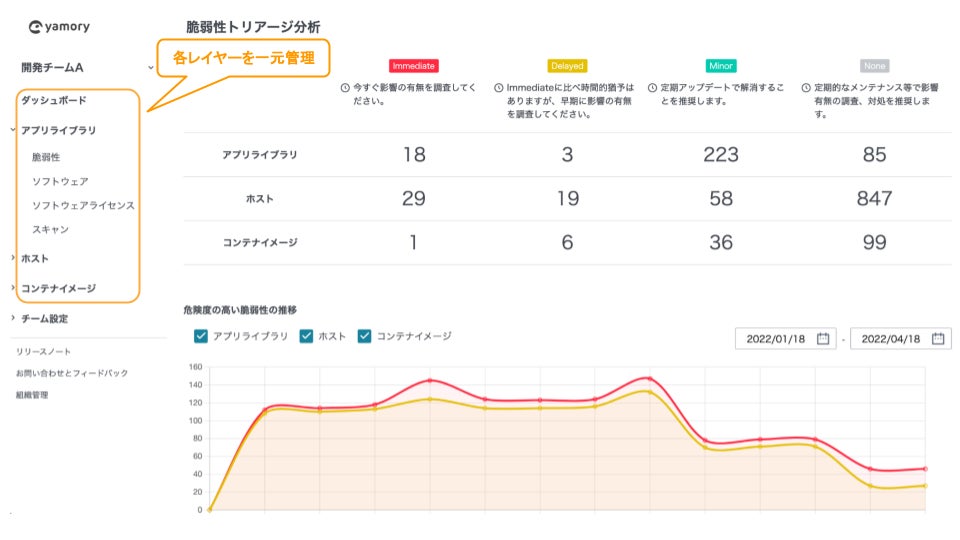
Task: Uncheck the アプリライブラリ chart checkbox
Action: point(201,336)
